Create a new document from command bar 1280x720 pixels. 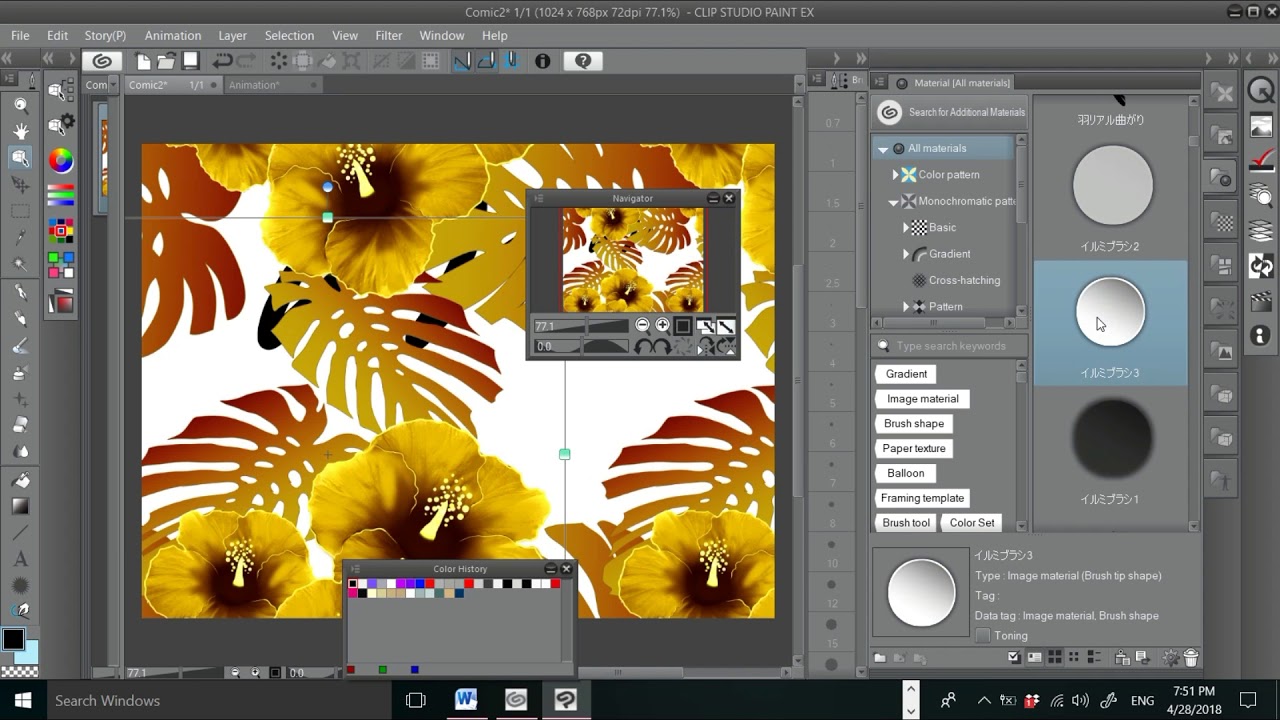pos(143,61)
